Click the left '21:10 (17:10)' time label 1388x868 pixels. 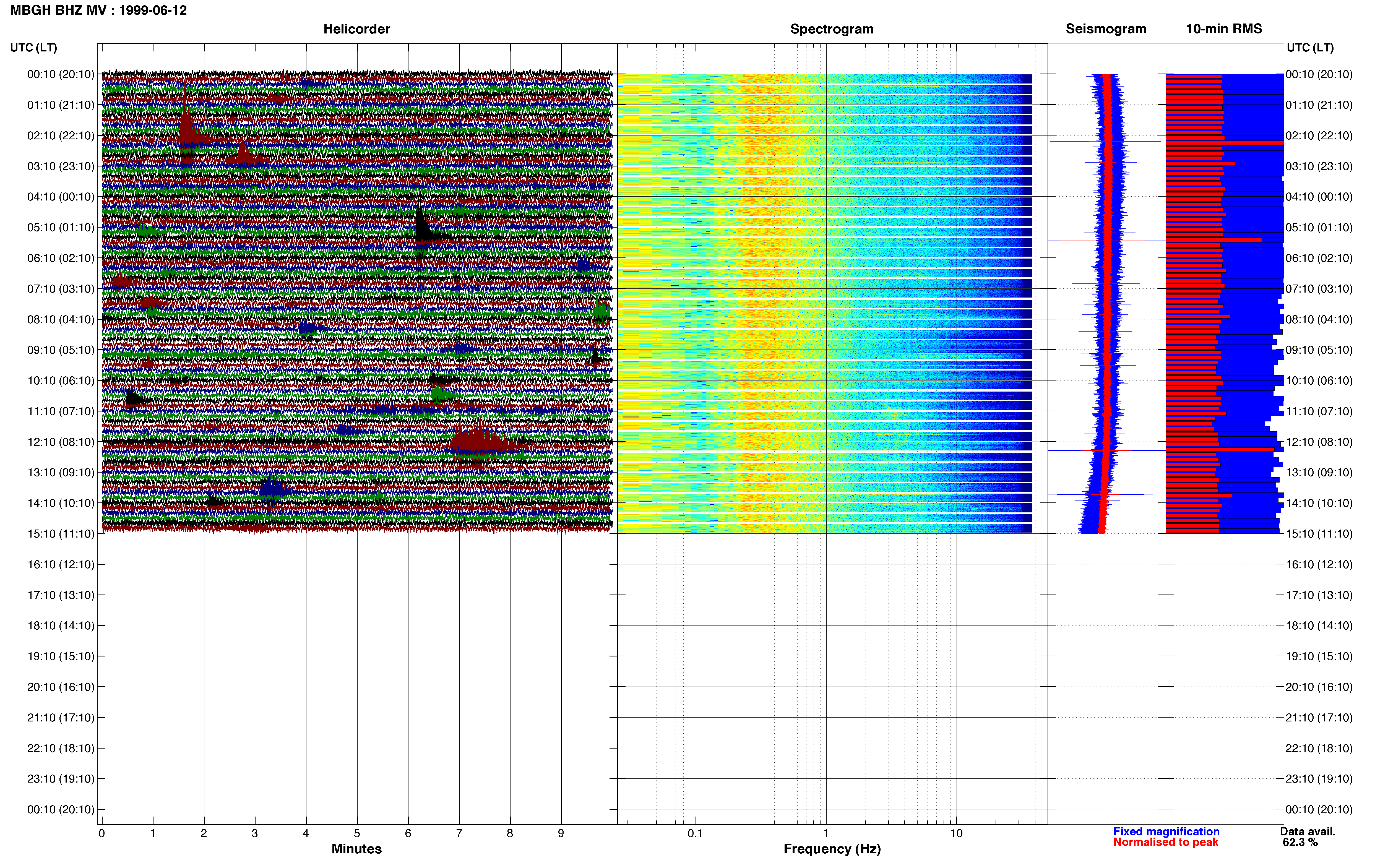(x=61, y=718)
